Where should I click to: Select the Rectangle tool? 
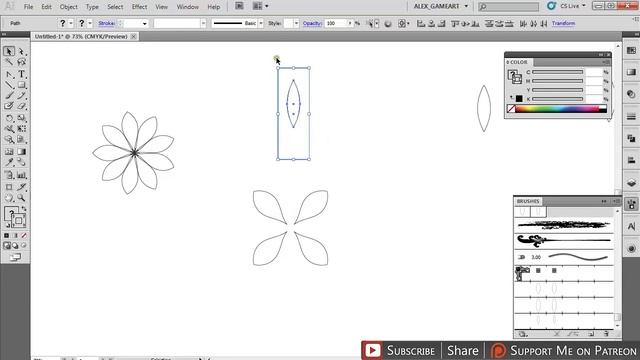coord(22,85)
